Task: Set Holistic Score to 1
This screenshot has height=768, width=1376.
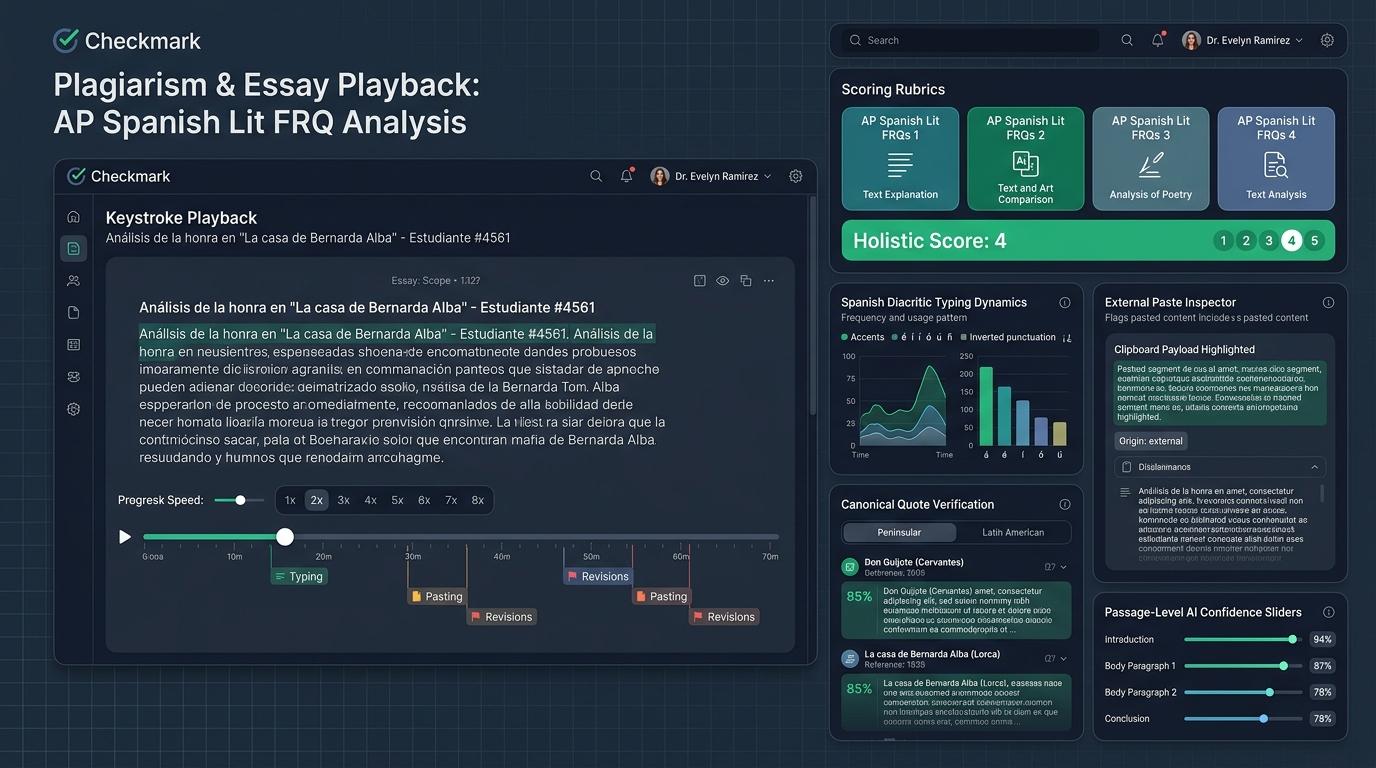Action: pyautogui.click(x=1223, y=240)
